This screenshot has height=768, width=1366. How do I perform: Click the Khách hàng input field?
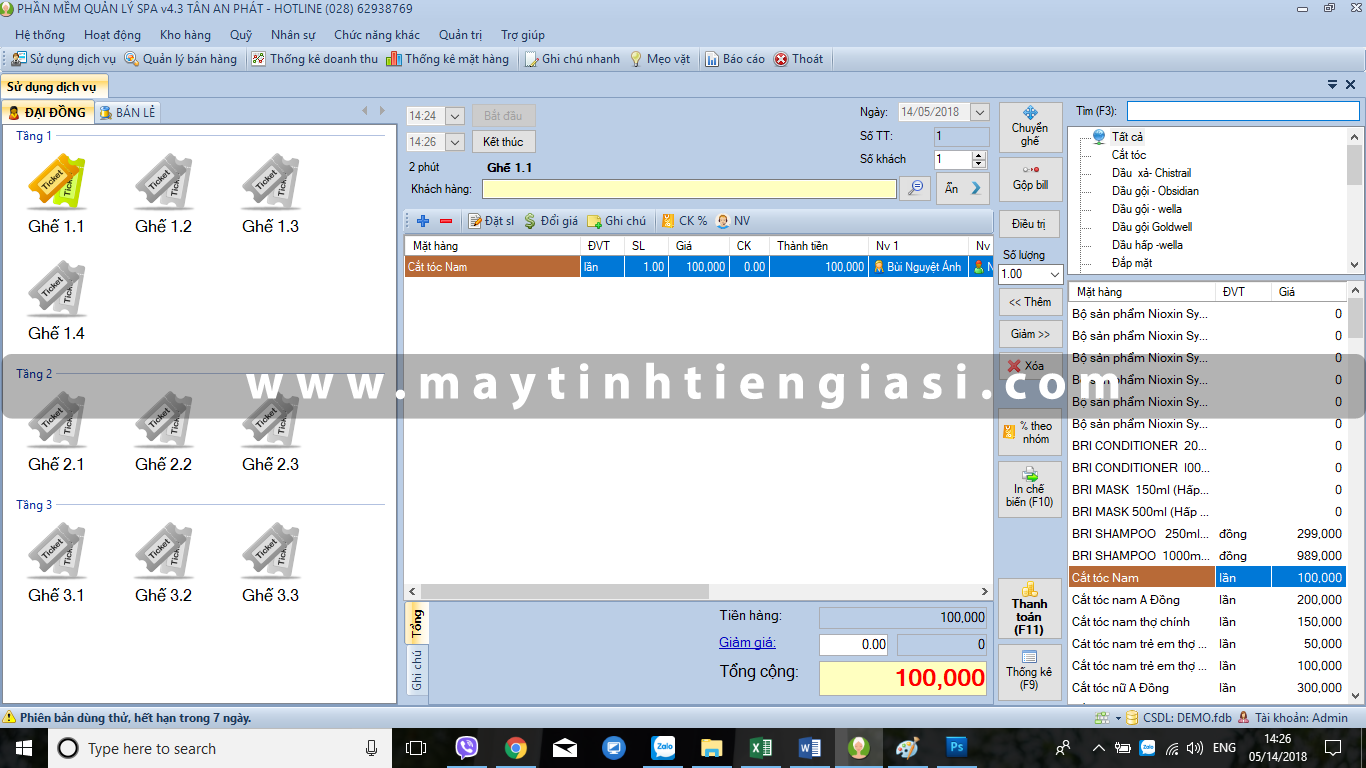pyautogui.click(x=690, y=188)
